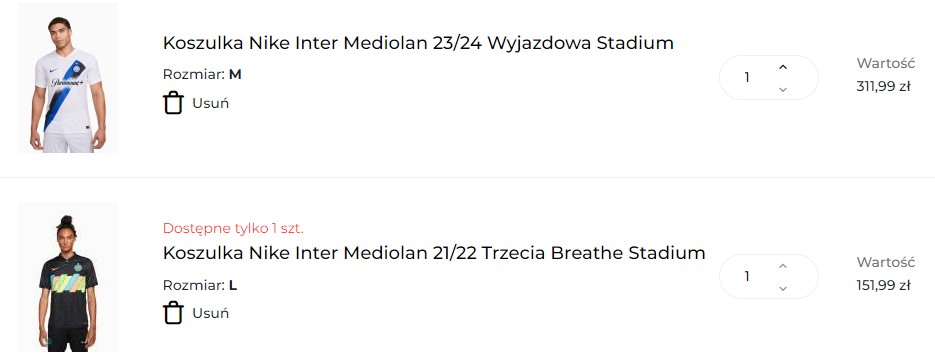Image resolution: width=935 pixels, height=364 pixels.
Task: Open Koszulka Nike Inter Mediolan 23/24 Wyjazdowa Stadium
Action: point(418,43)
